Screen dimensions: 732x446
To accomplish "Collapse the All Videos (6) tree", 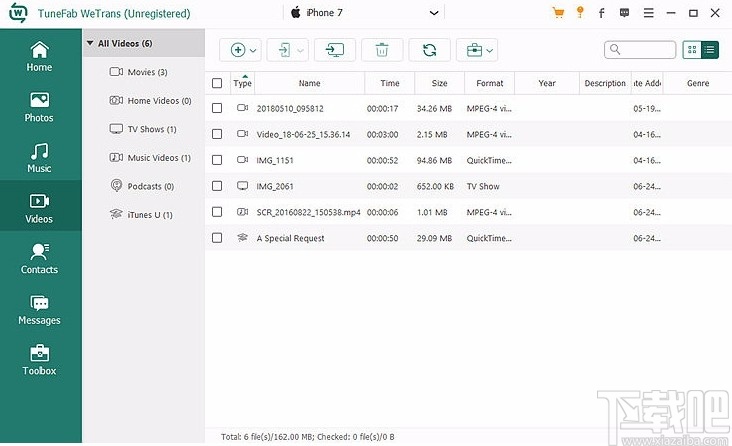I will 90,43.
